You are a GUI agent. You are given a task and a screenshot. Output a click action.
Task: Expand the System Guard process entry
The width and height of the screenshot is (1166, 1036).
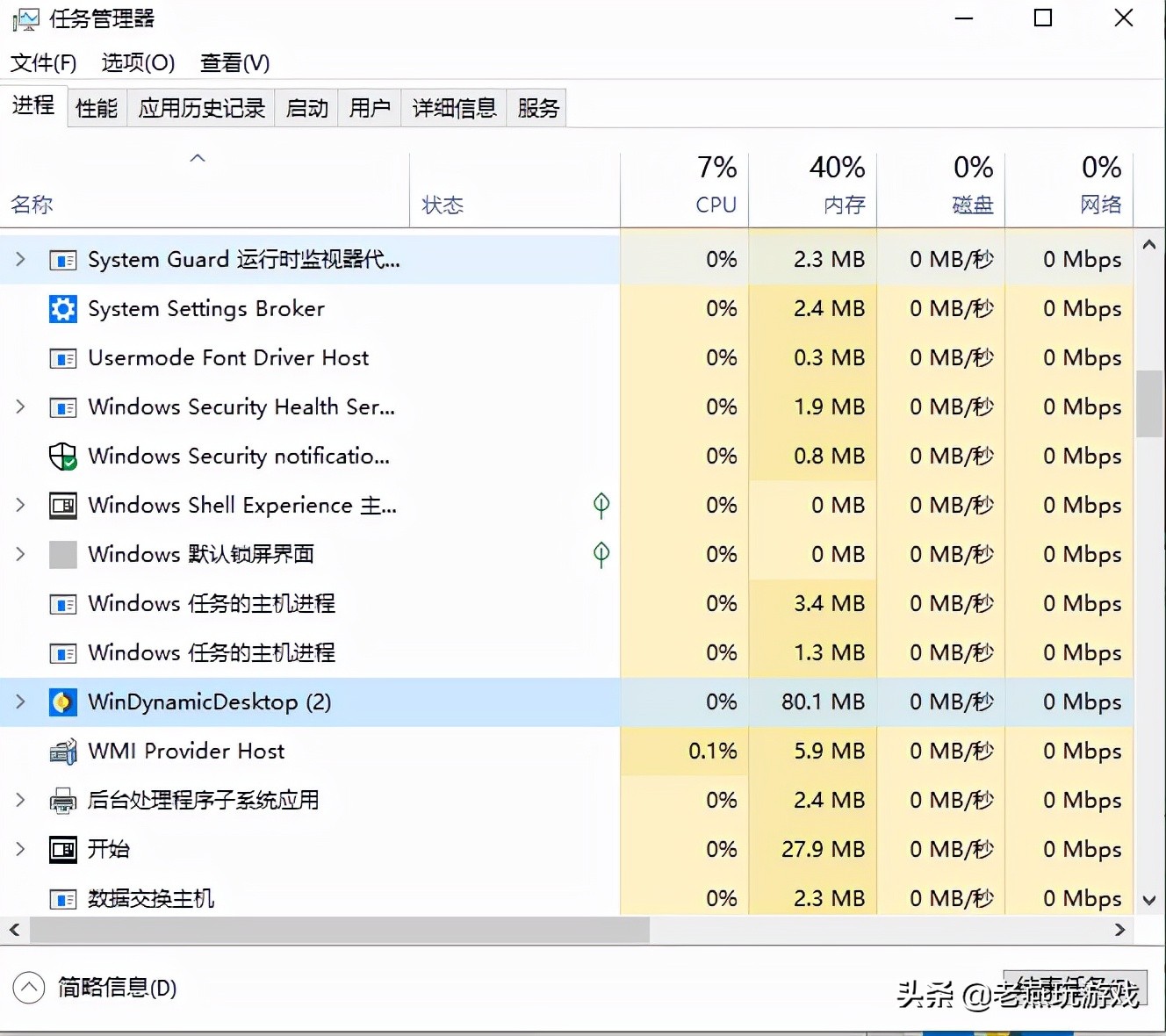pos(20,260)
